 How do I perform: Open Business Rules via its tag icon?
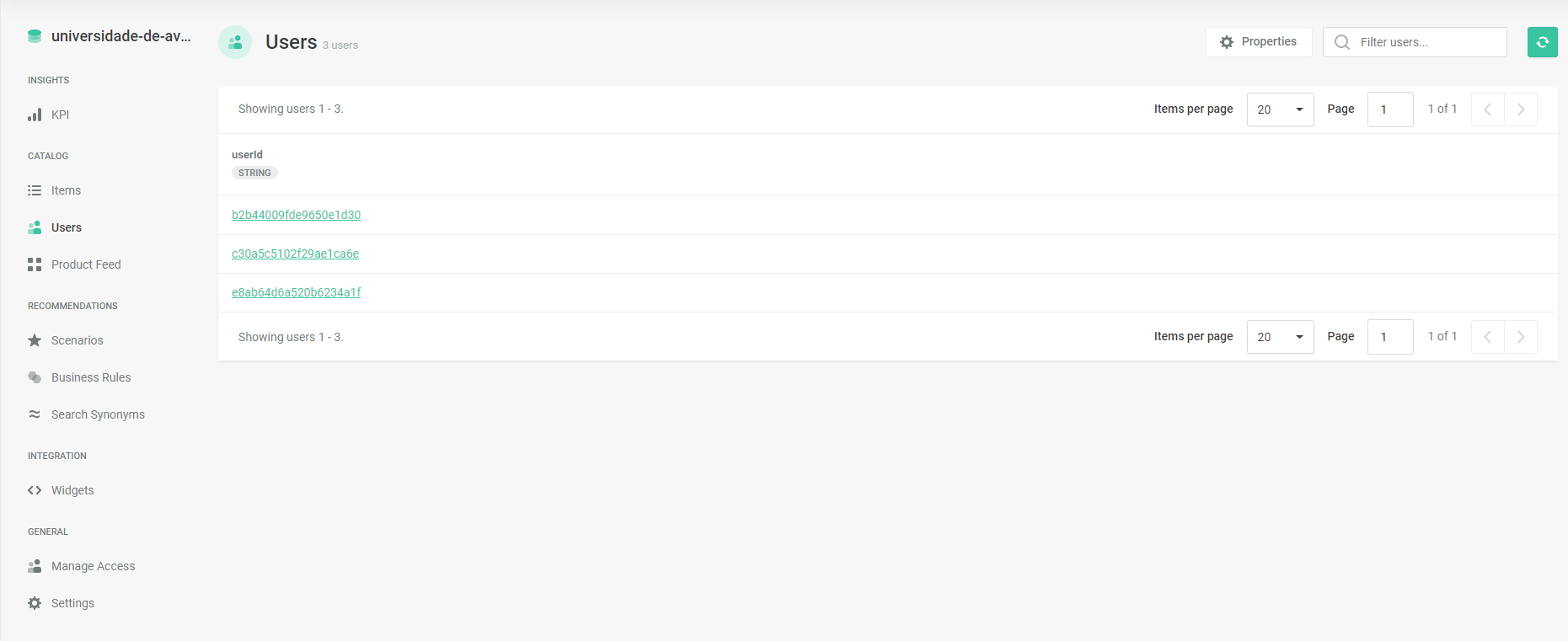[35, 377]
